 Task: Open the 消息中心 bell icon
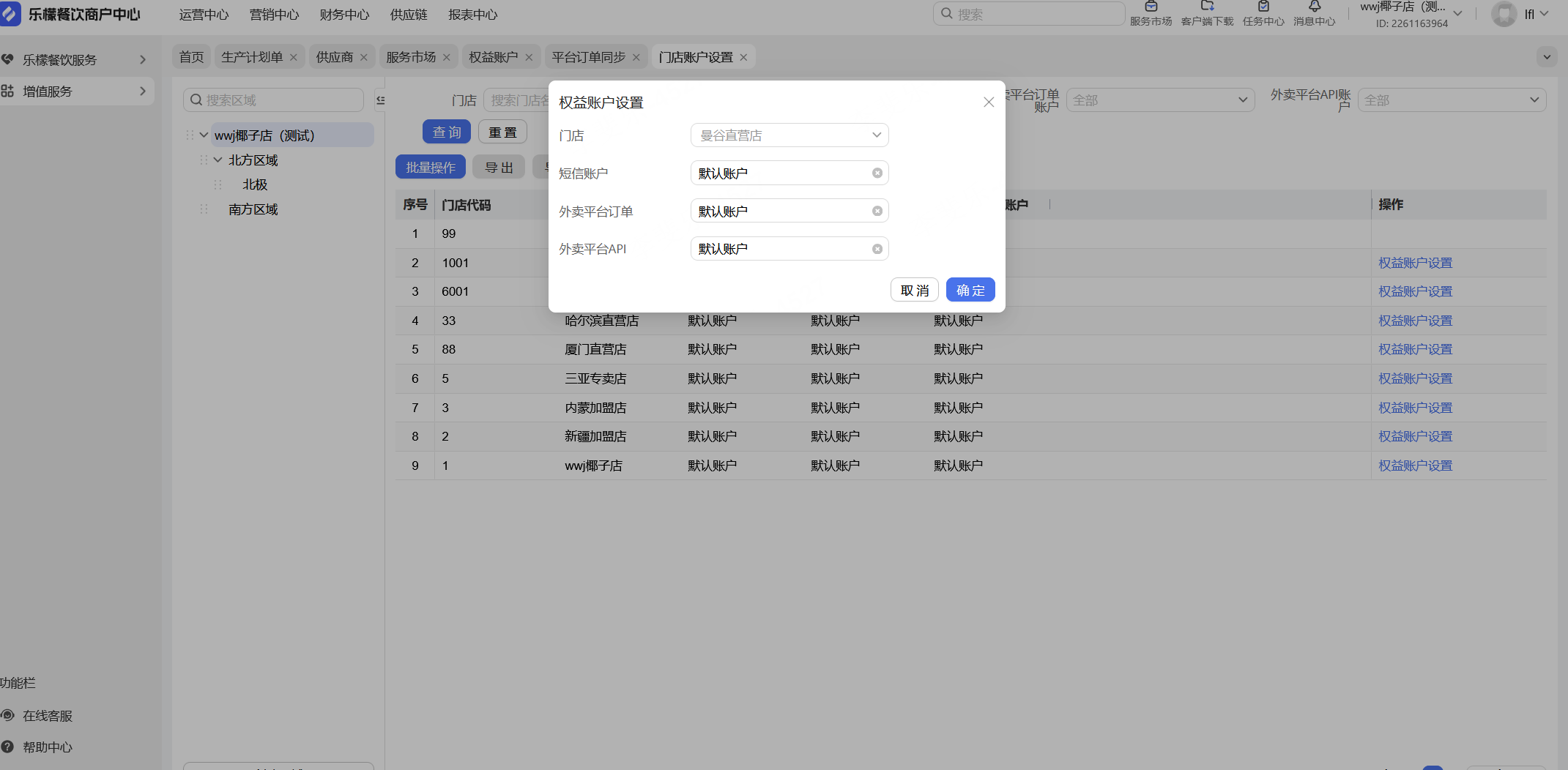(x=1315, y=7)
